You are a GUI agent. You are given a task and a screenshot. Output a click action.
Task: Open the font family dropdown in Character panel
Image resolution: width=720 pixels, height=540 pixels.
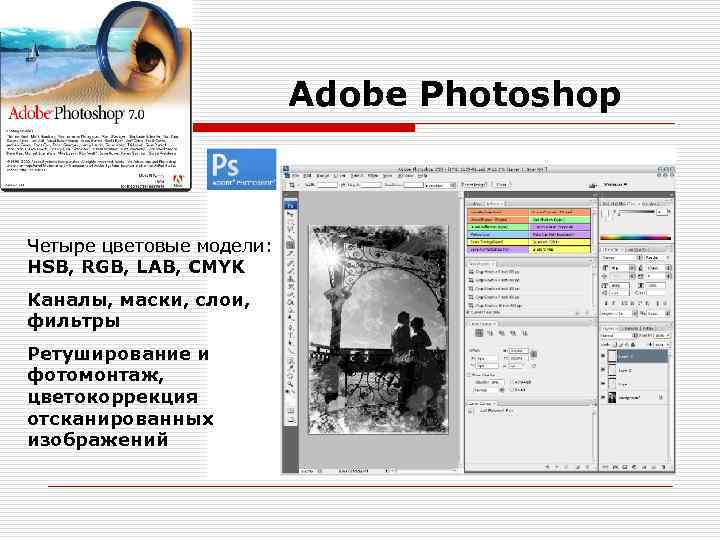(x=622, y=258)
